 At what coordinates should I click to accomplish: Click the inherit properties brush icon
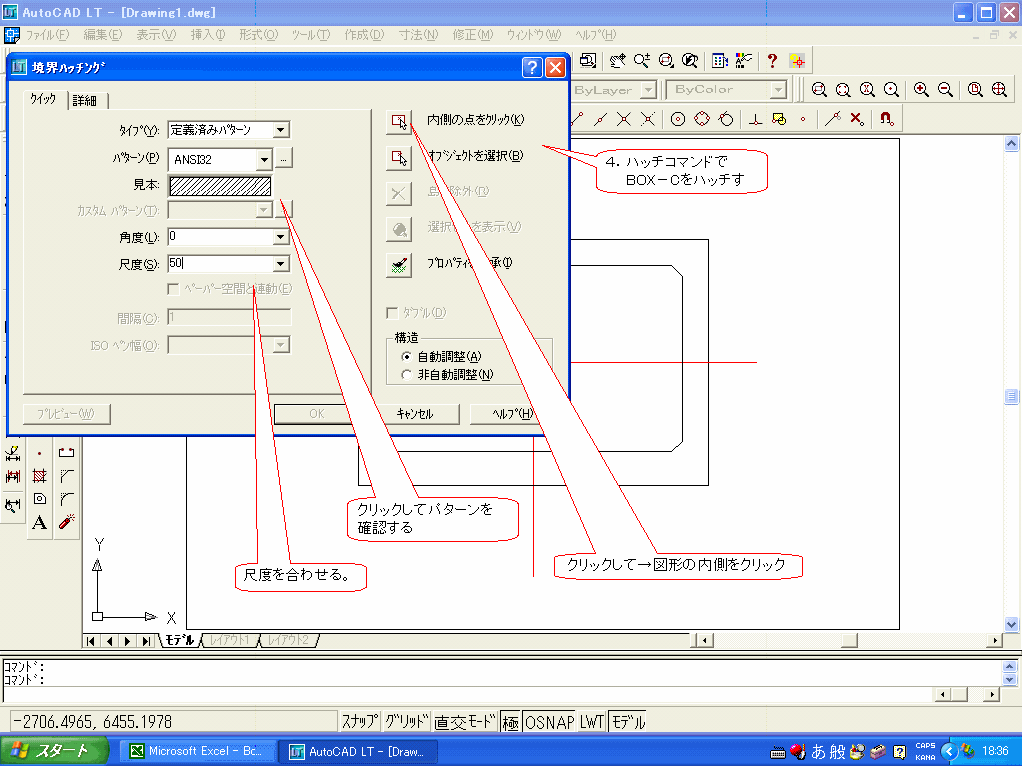point(399,265)
